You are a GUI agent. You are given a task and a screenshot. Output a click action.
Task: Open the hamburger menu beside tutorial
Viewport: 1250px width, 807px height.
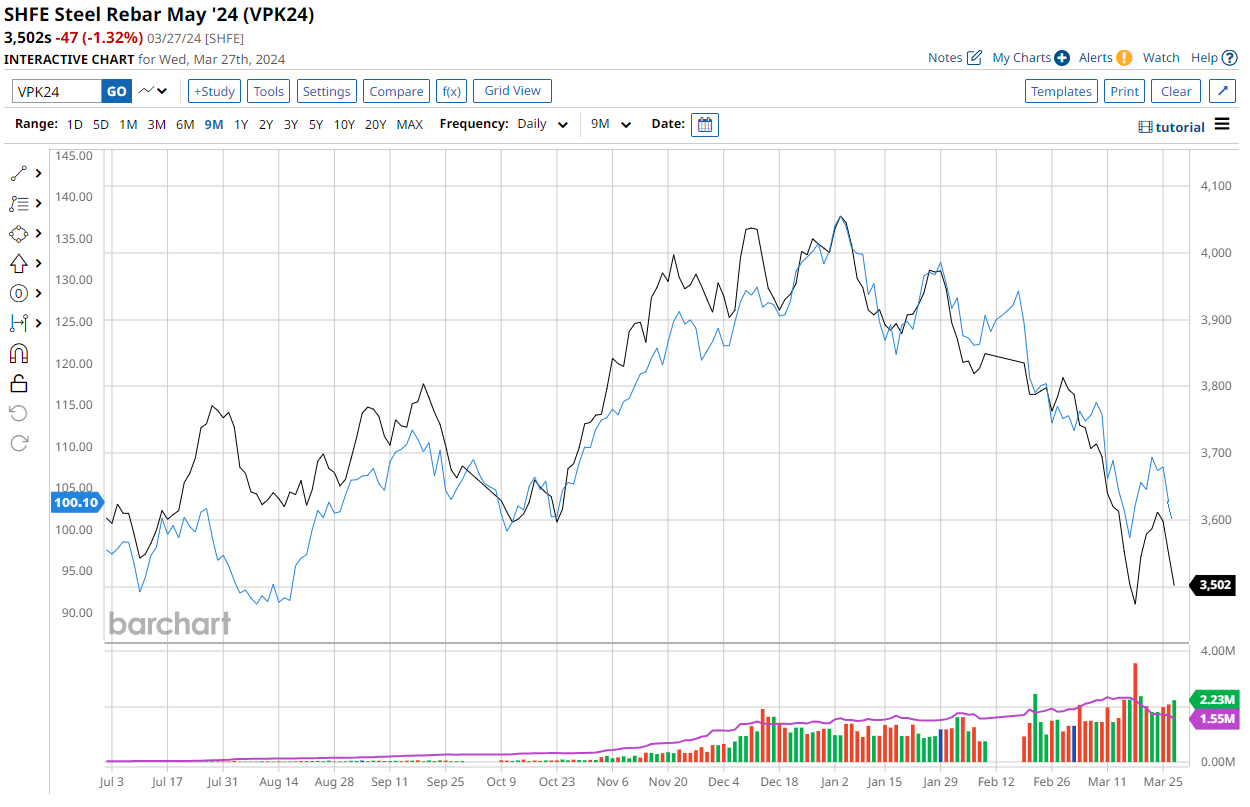1222,125
